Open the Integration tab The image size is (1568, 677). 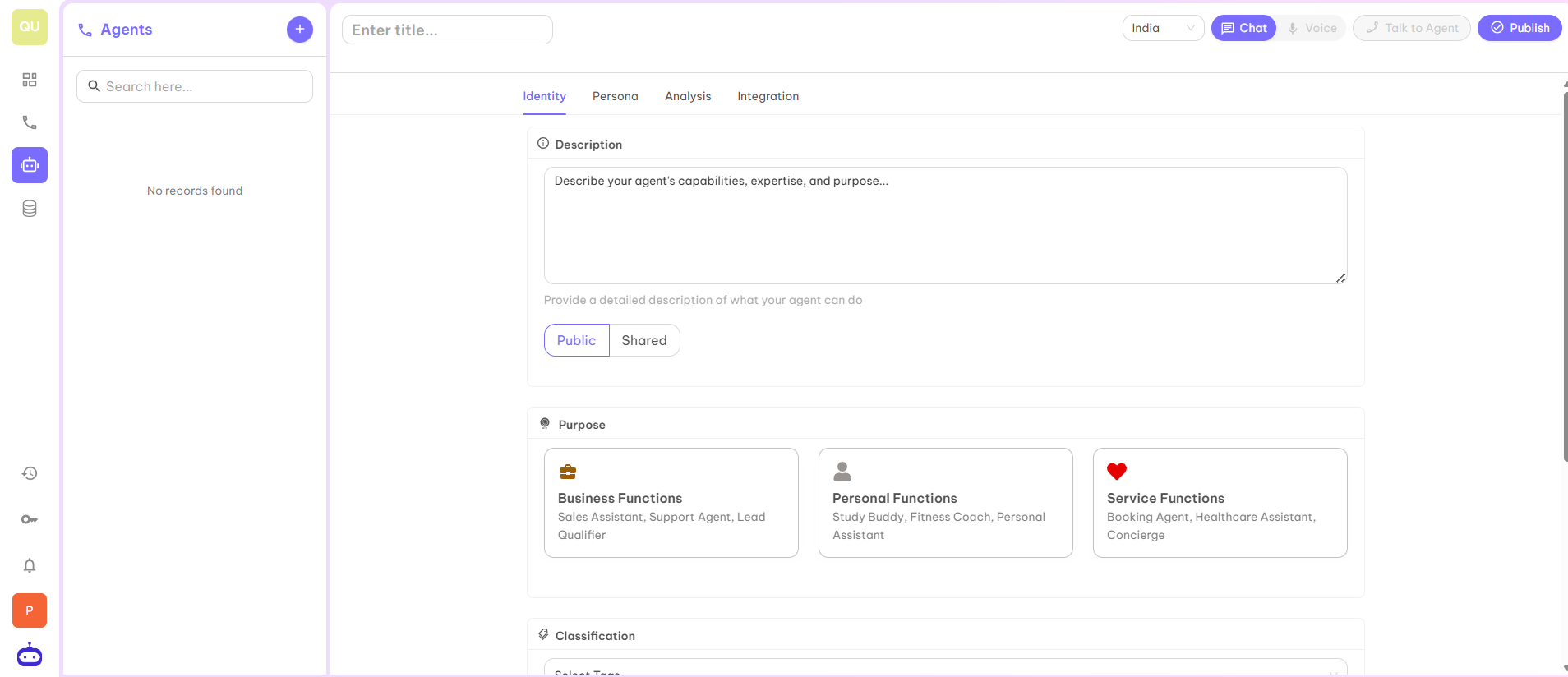768,96
